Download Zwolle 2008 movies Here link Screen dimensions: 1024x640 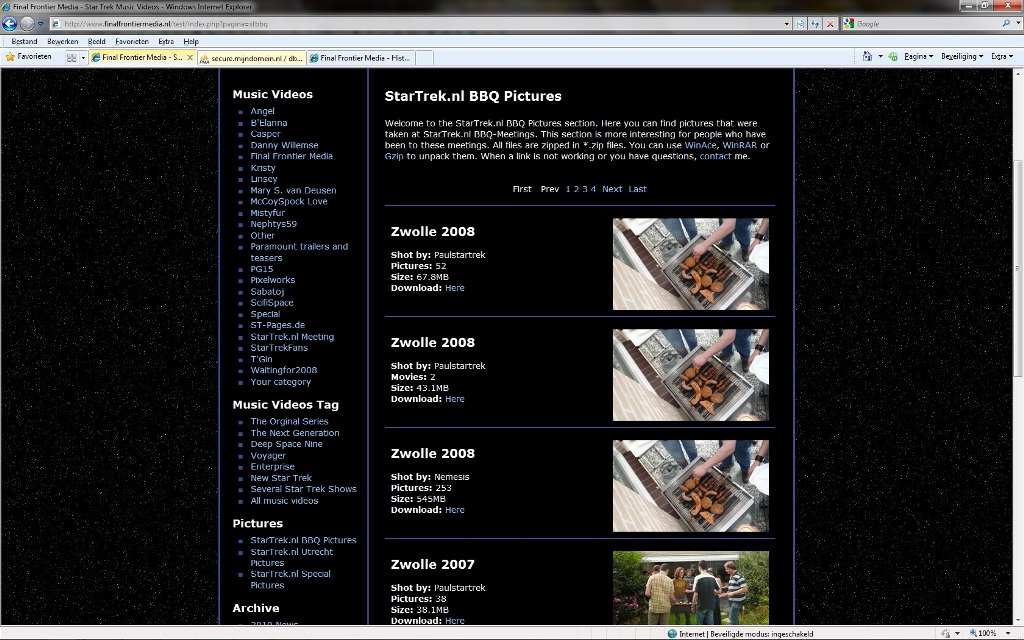coord(455,399)
